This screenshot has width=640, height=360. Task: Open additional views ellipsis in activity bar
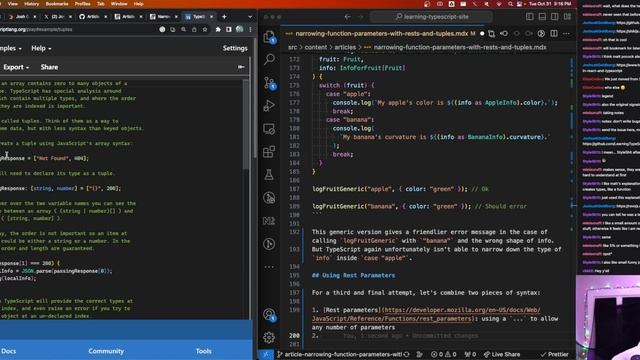click(269, 267)
